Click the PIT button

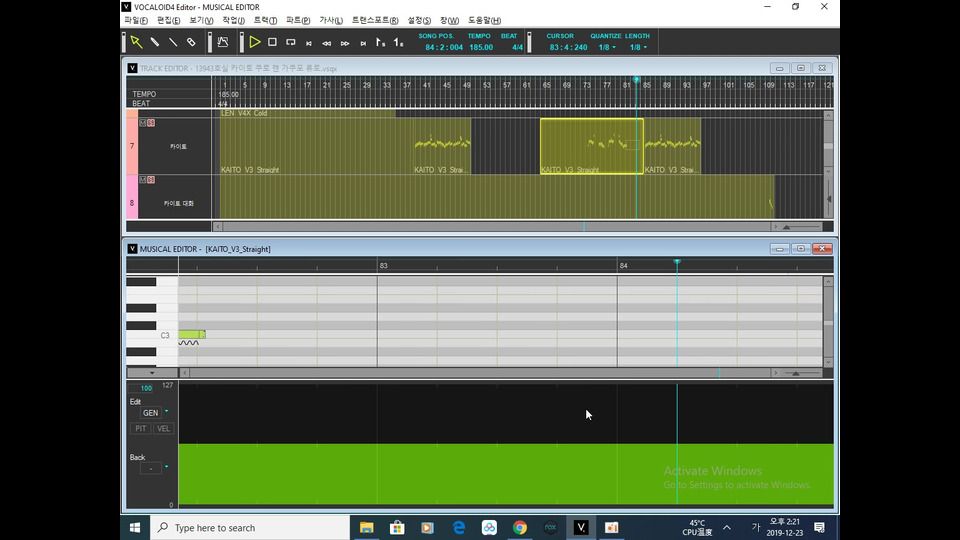pos(140,429)
